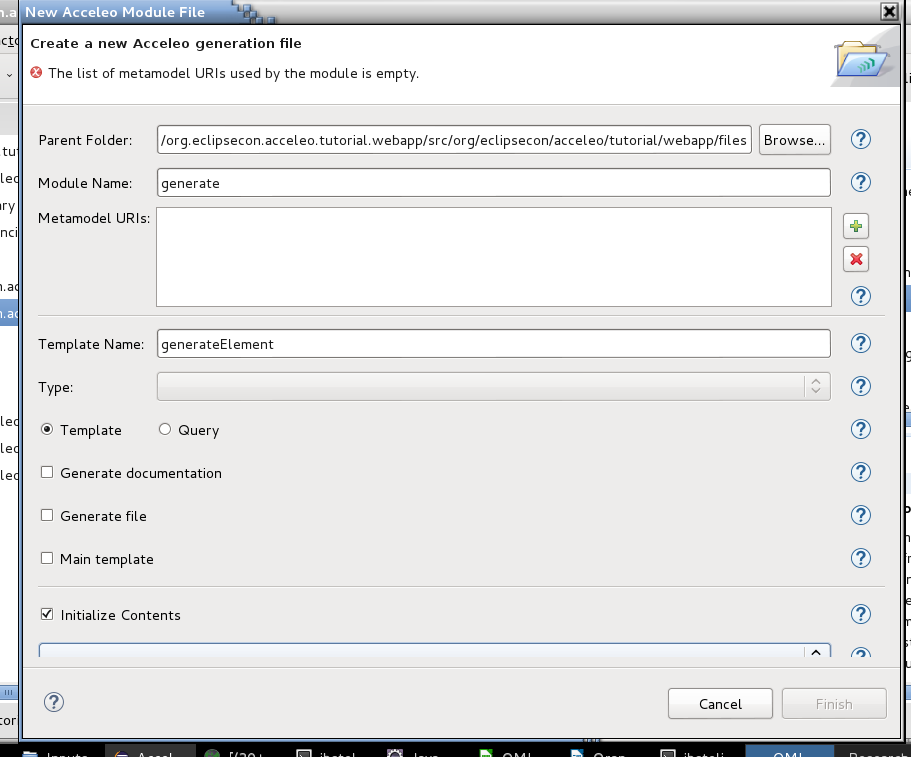Click the Finish button
The width and height of the screenshot is (911, 757).
point(834,704)
